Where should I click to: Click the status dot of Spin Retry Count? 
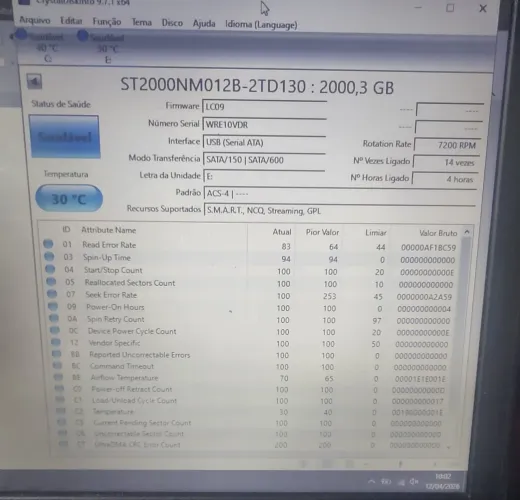(x=54, y=318)
